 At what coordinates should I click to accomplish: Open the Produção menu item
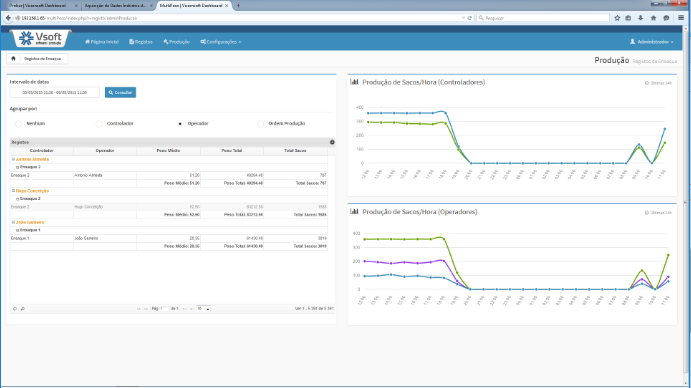click(176, 42)
